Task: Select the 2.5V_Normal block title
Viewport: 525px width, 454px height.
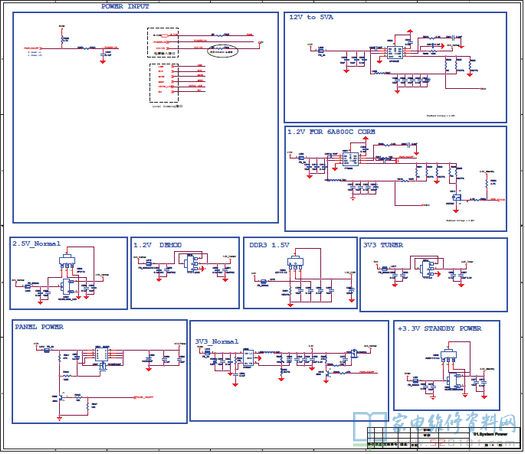Action: pos(36,243)
